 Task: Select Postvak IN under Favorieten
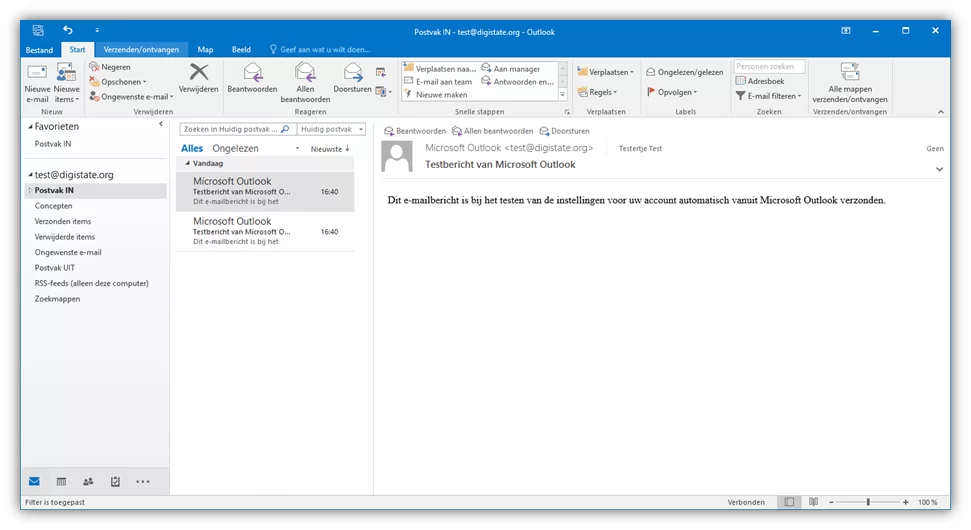pyautogui.click(x=53, y=144)
